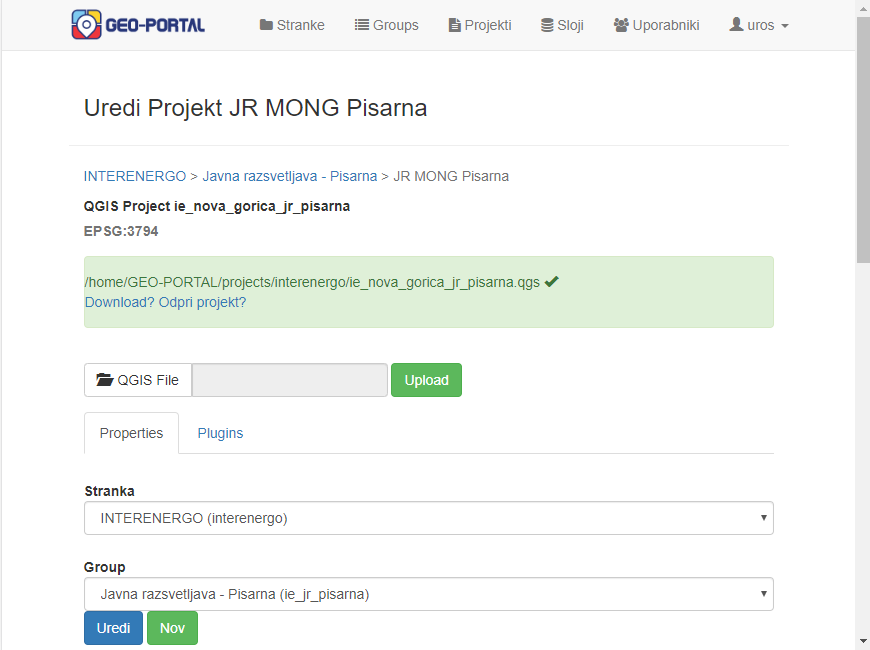Viewport: 870px width, 650px height.
Task: Click the Uporabniki users icon
Action: coord(621,25)
